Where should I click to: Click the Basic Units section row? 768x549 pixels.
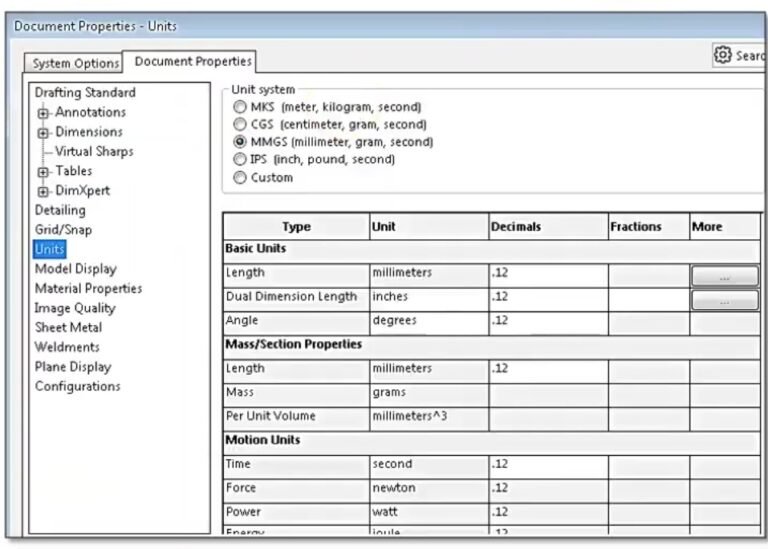click(492, 252)
